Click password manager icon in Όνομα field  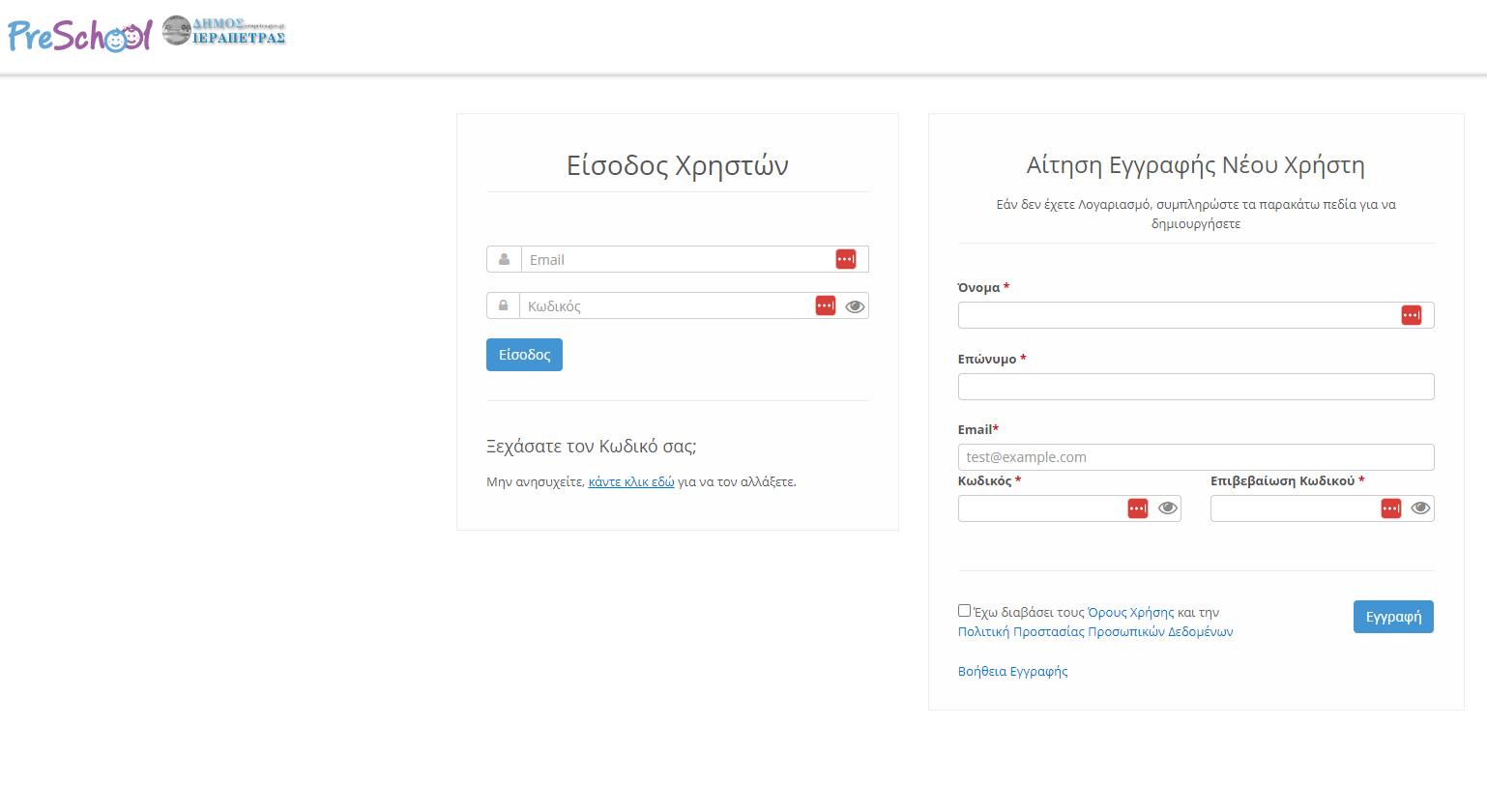(1412, 315)
